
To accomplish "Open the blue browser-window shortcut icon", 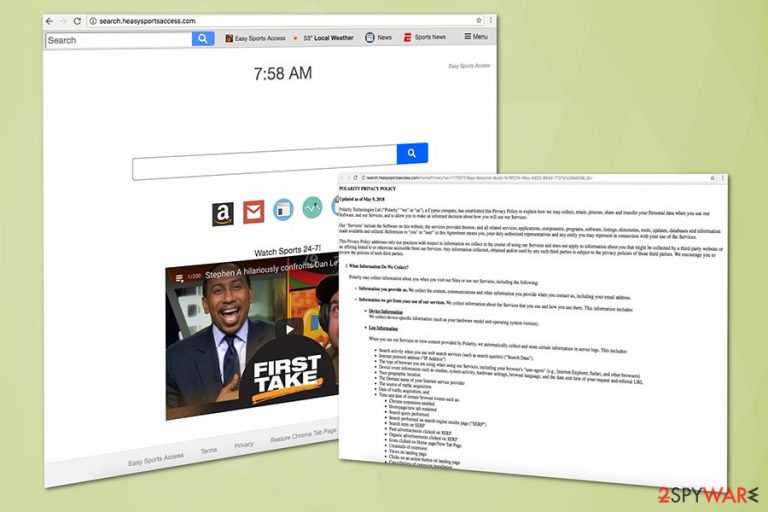I will pos(283,210).
